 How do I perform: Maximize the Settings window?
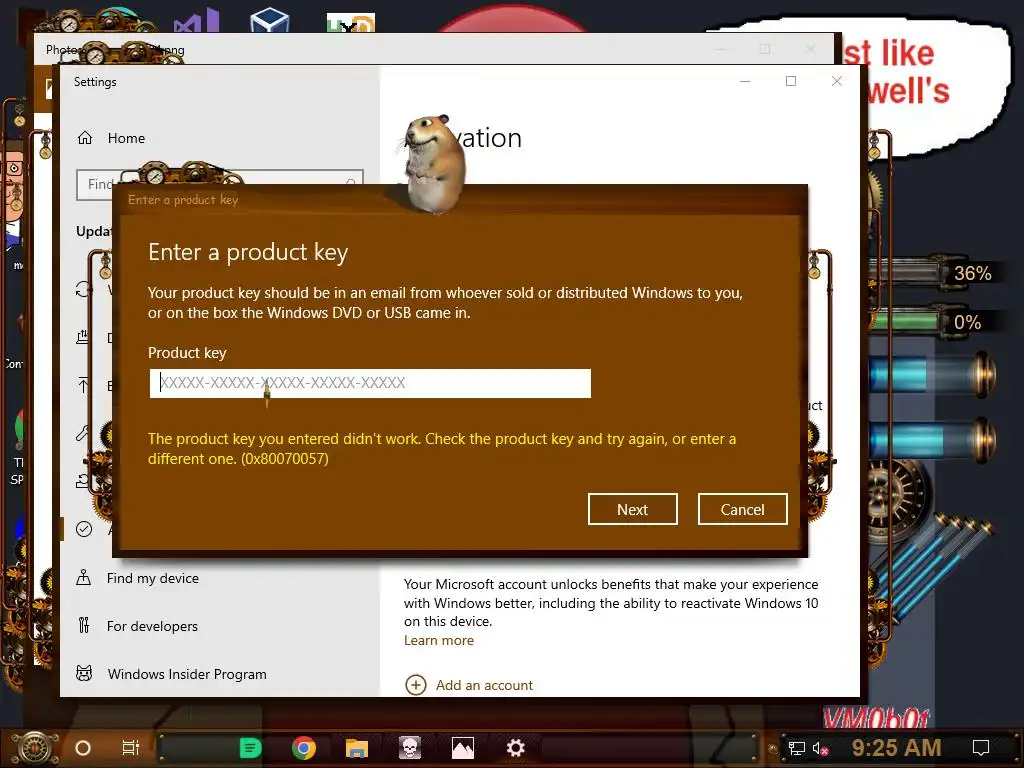(x=791, y=81)
